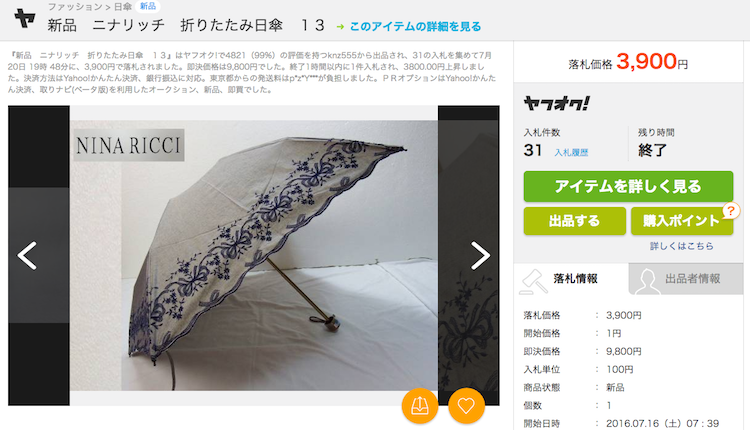The image size is (750, 430).
Task: Open the ファッション breadcrumb category
Action: tap(75, 7)
